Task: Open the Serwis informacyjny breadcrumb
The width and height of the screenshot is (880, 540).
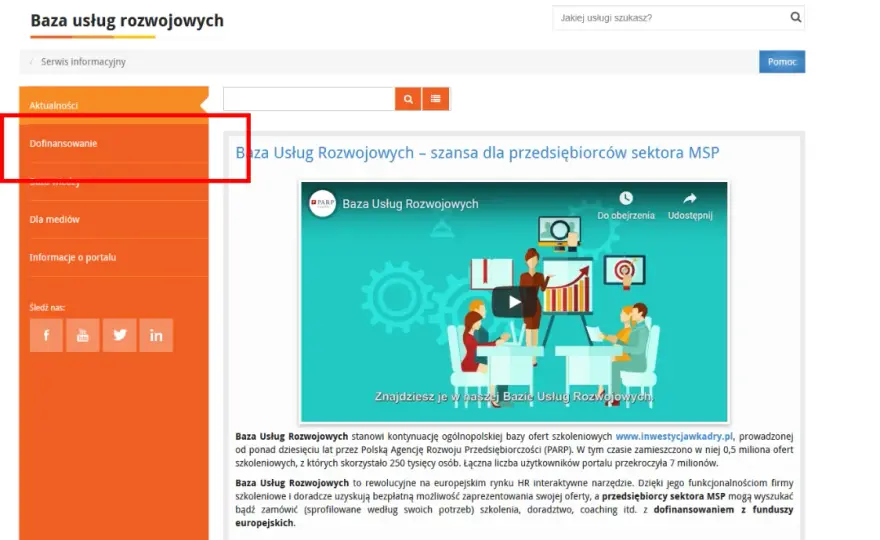Action: pos(83,62)
